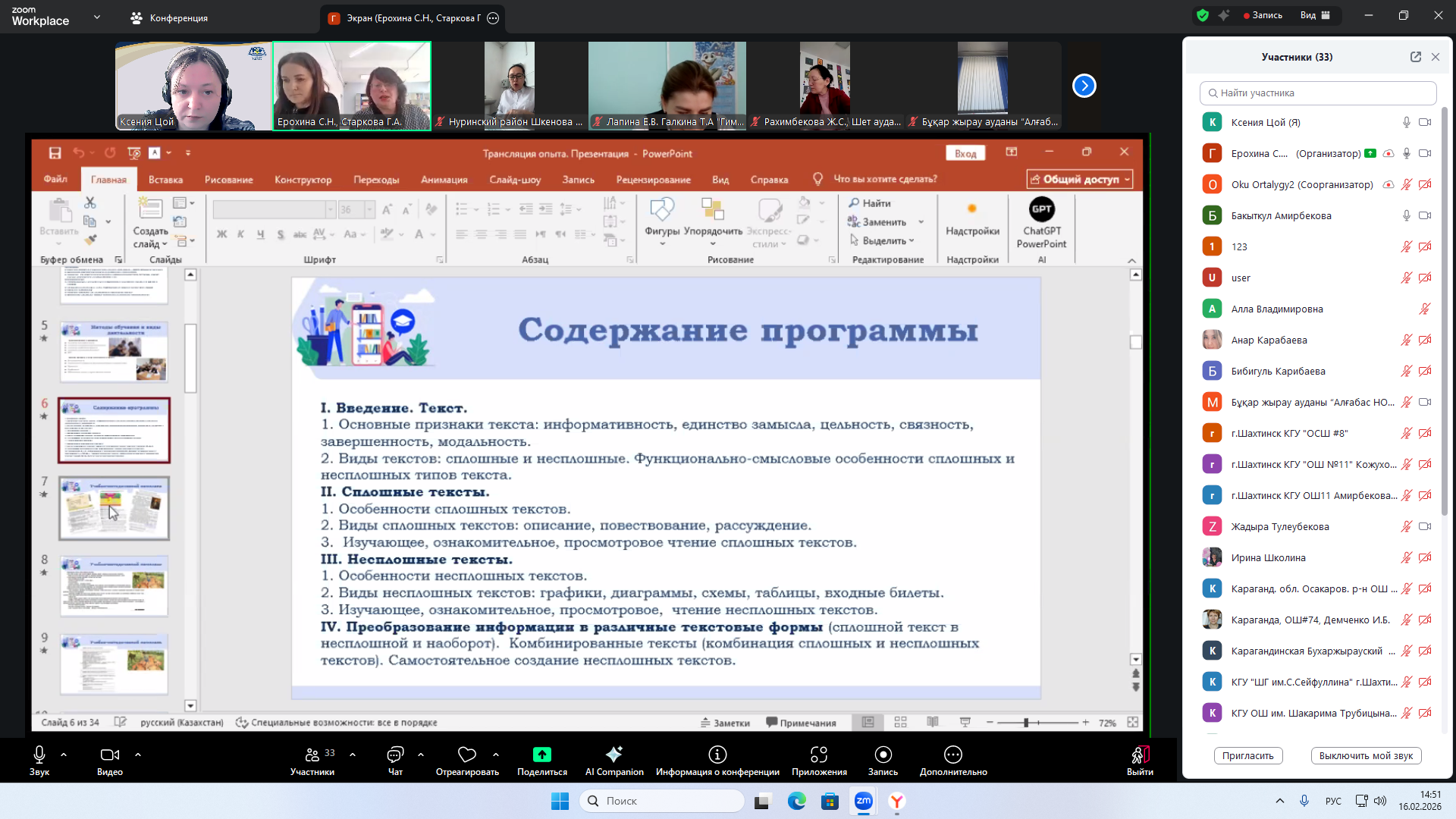Click the Invite button
Screen dimensions: 1456x819
coord(1247,755)
